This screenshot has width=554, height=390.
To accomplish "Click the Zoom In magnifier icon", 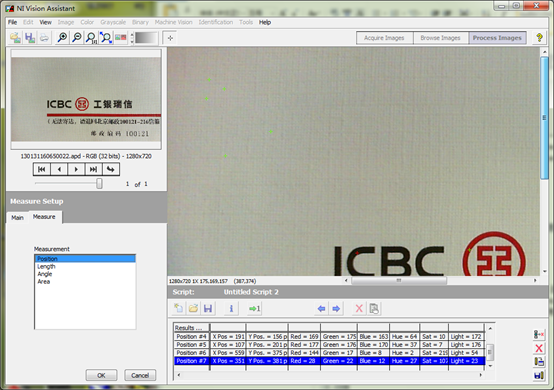I will click(x=62, y=37).
